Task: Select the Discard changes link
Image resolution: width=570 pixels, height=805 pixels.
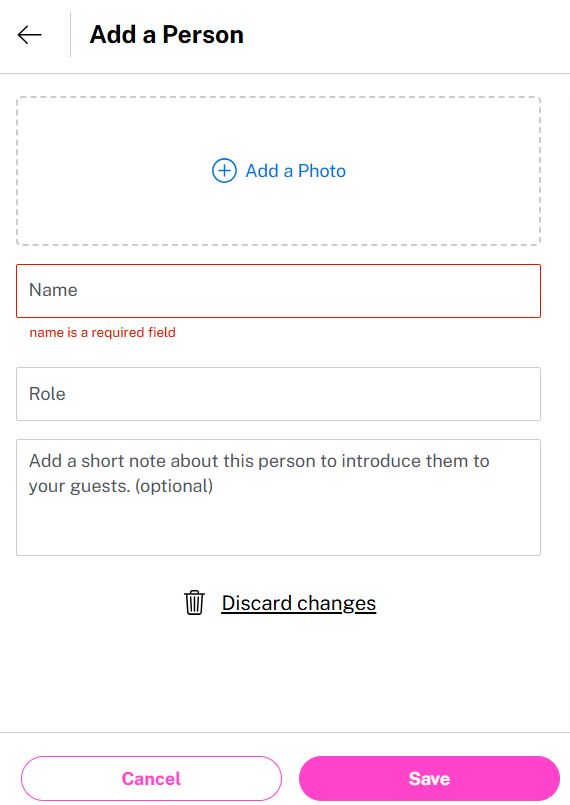Action: click(299, 603)
